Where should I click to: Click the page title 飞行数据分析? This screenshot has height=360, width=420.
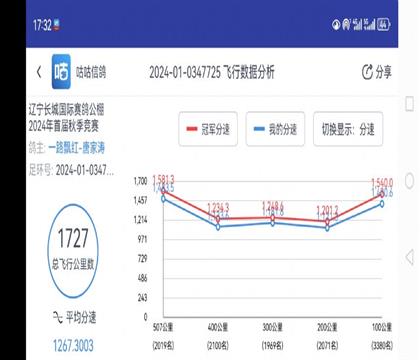pos(249,72)
